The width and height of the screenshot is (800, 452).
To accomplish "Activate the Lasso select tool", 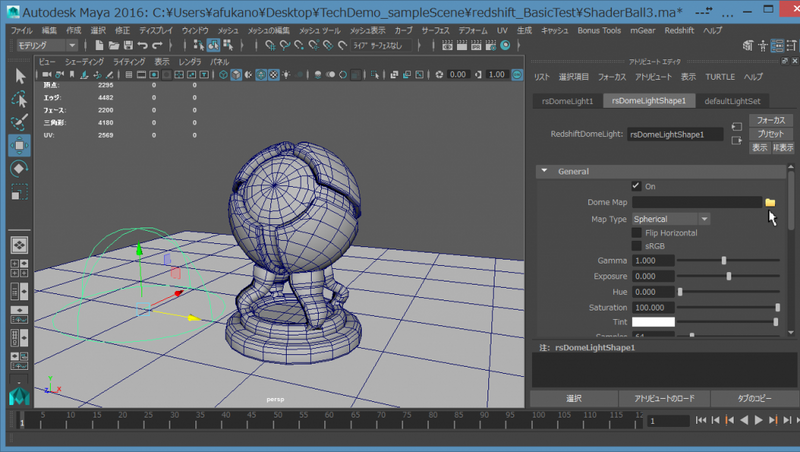I will coord(19,99).
